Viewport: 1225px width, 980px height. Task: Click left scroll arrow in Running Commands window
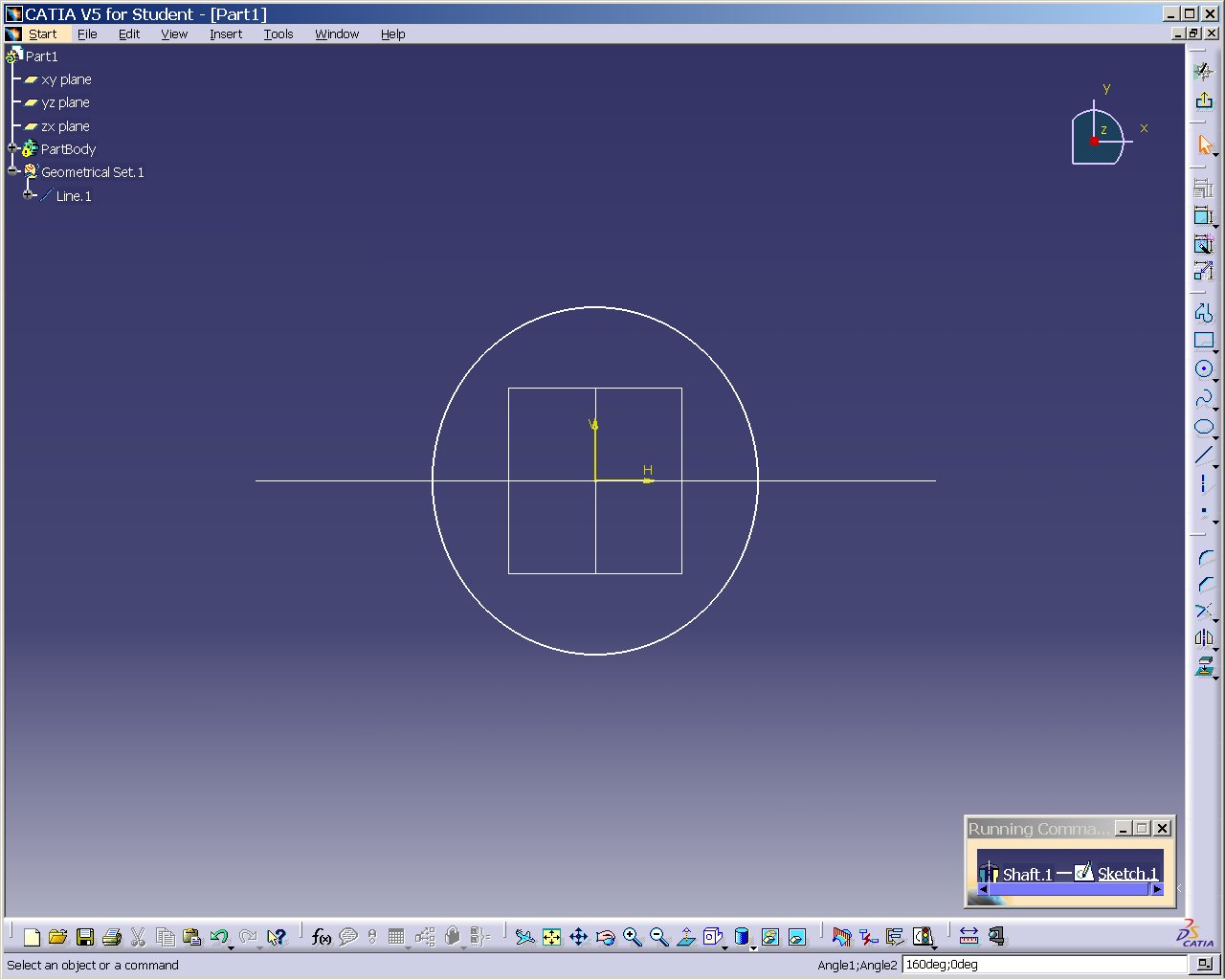point(983,889)
